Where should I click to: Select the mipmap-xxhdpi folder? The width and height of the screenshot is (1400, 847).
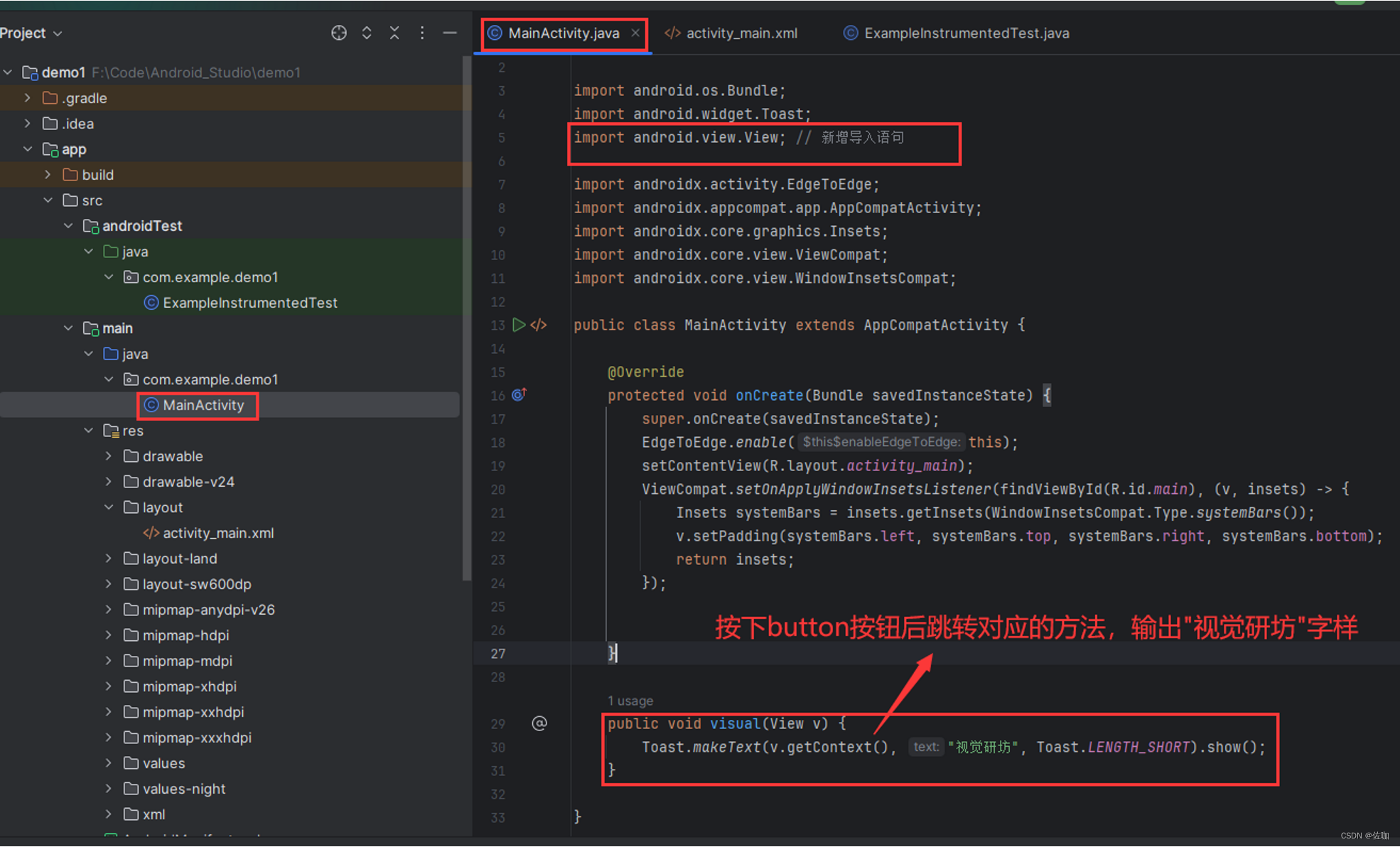coord(183,712)
